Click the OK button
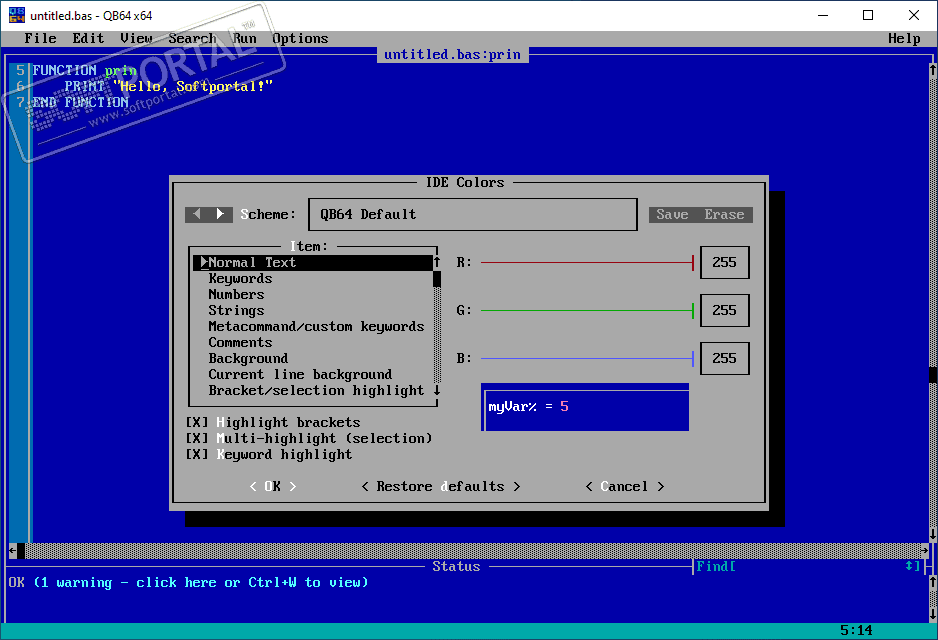This screenshot has width=938, height=640. pyautogui.click(x=273, y=486)
